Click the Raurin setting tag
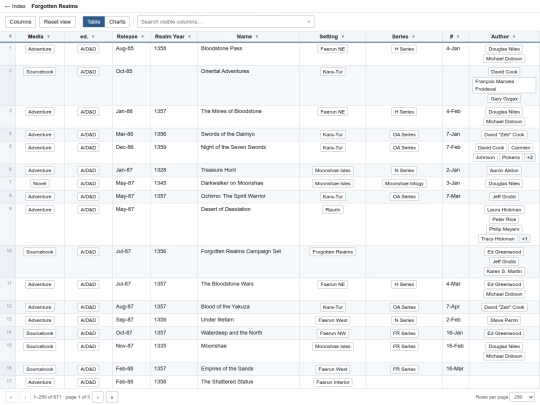This screenshot has width=540, height=405. pyautogui.click(x=333, y=210)
